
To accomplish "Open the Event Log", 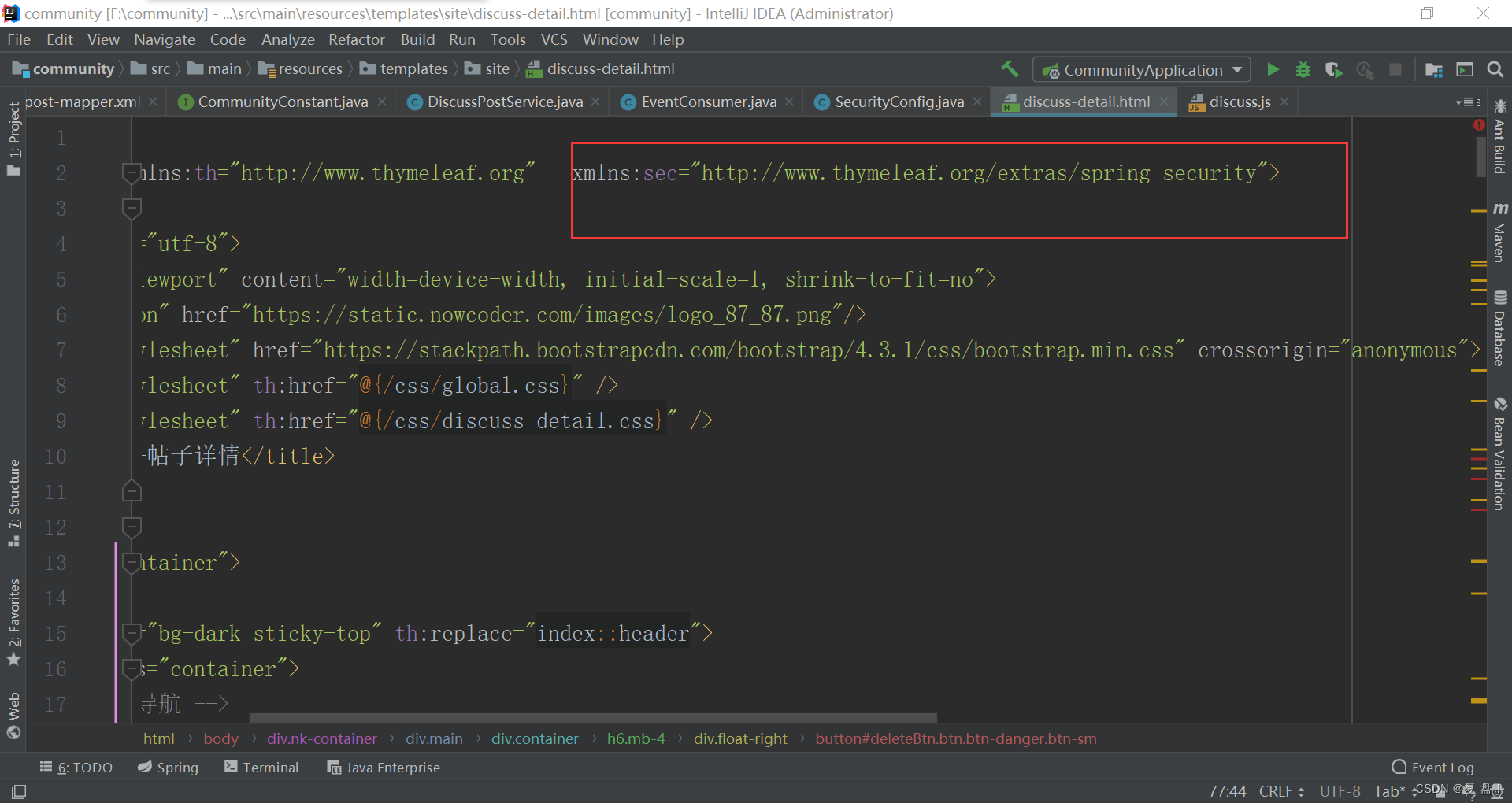I will (1432, 767).
